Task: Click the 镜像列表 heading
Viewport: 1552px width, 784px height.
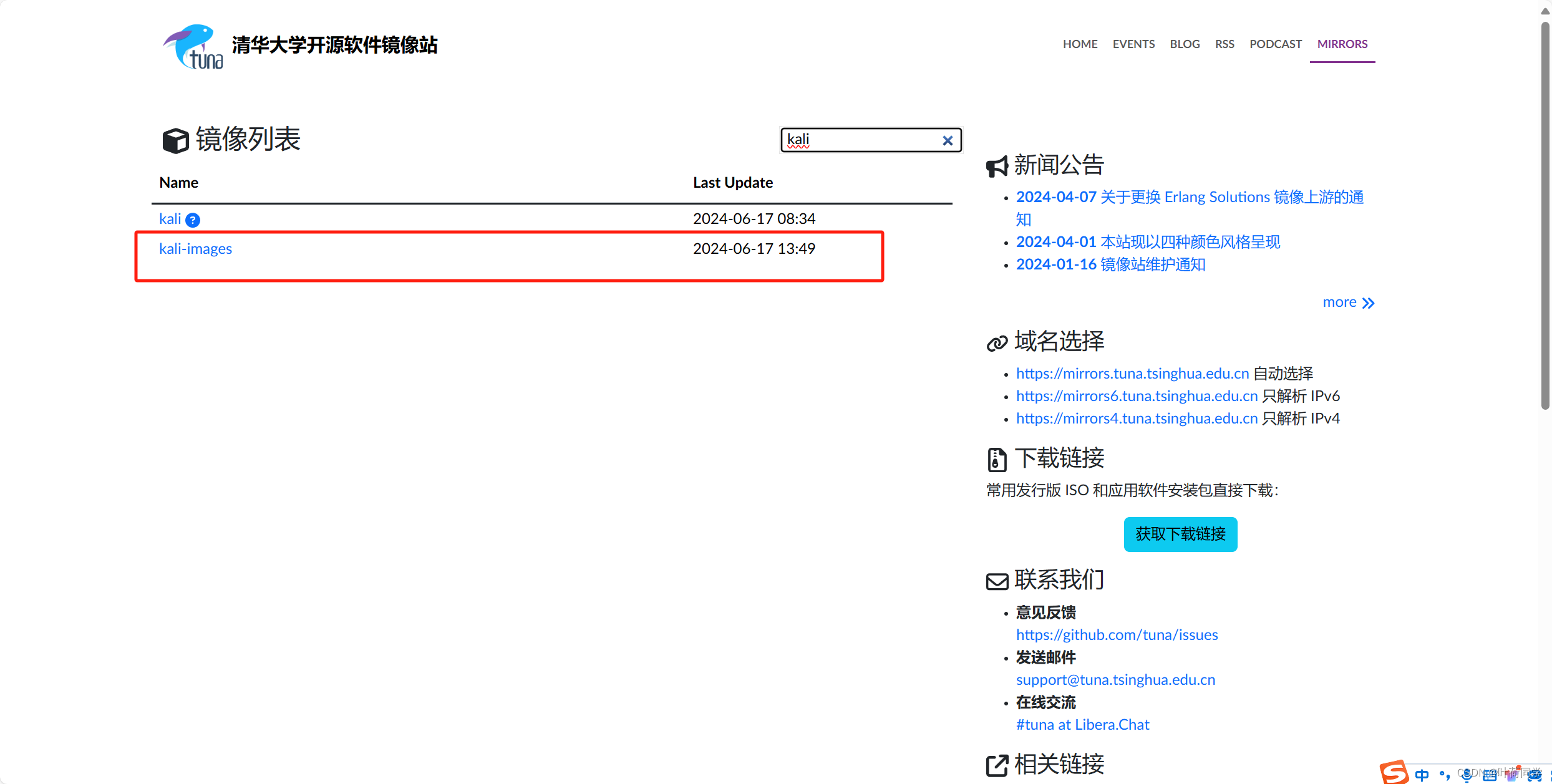Action: click(x=248, y=139)
